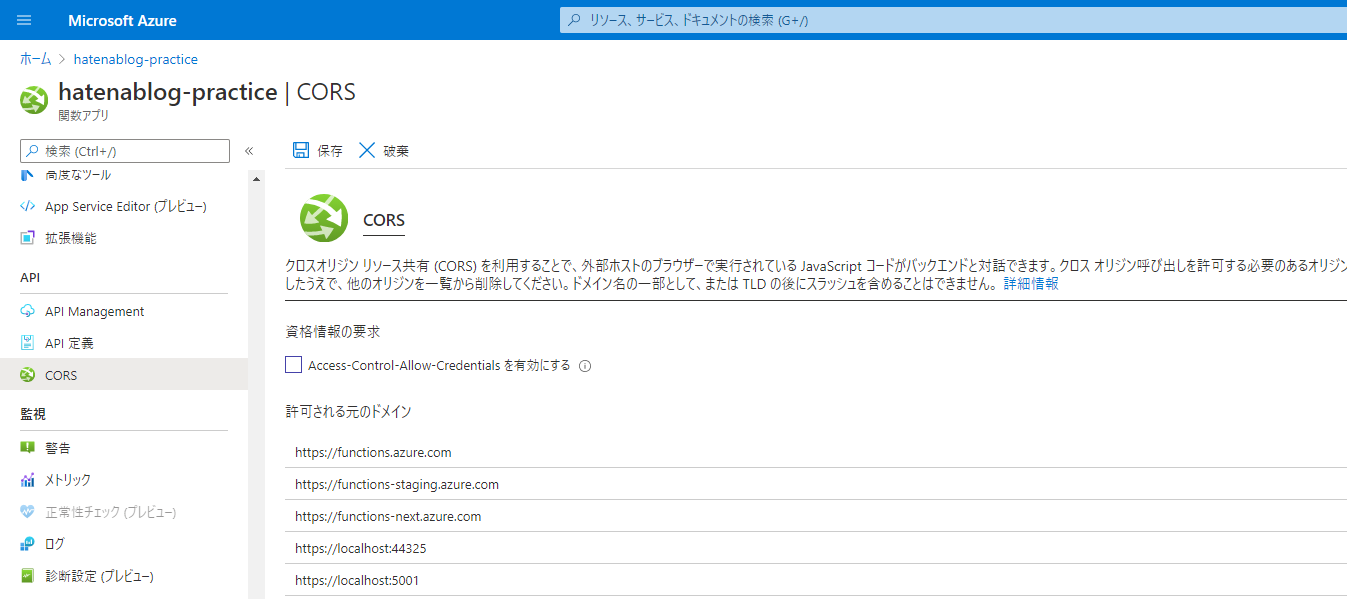Click the ログ logs icon

(x=27, y=544)
